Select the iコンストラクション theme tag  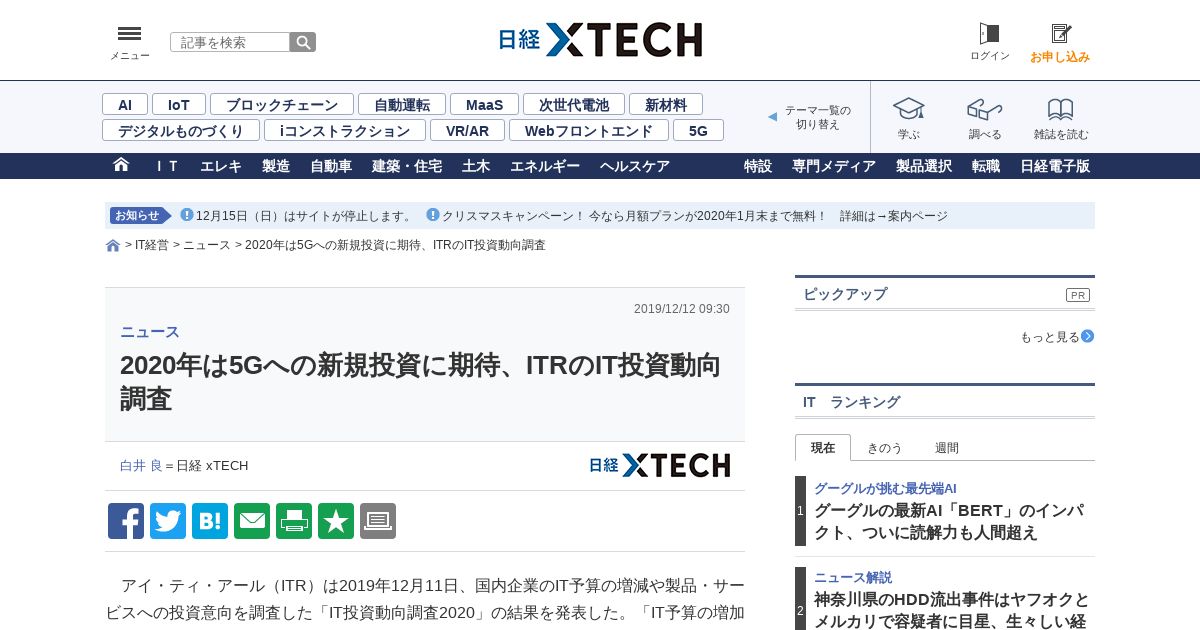[x=345, y=130]
